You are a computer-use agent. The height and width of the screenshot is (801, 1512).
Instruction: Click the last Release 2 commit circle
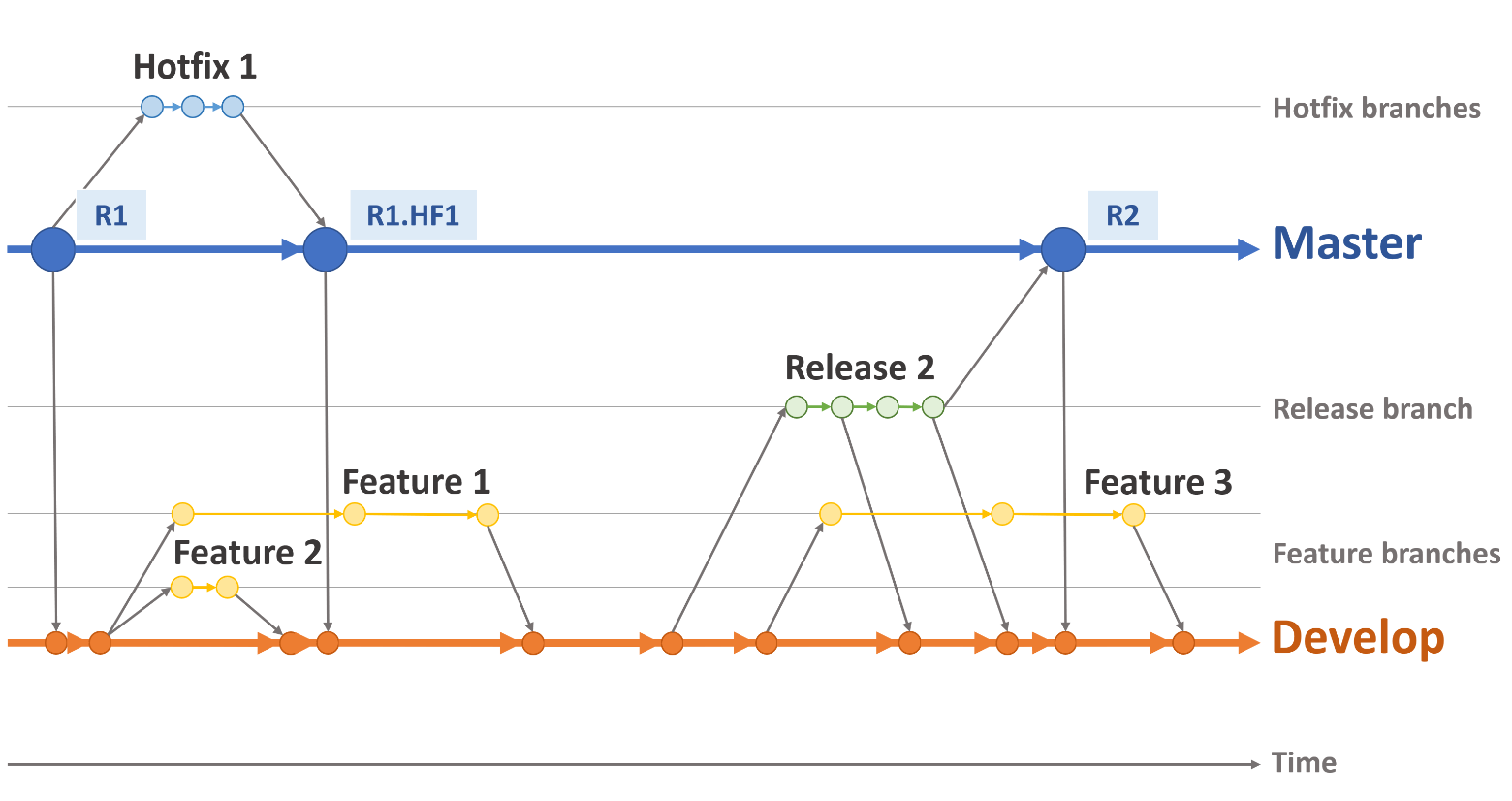[932, 407]
